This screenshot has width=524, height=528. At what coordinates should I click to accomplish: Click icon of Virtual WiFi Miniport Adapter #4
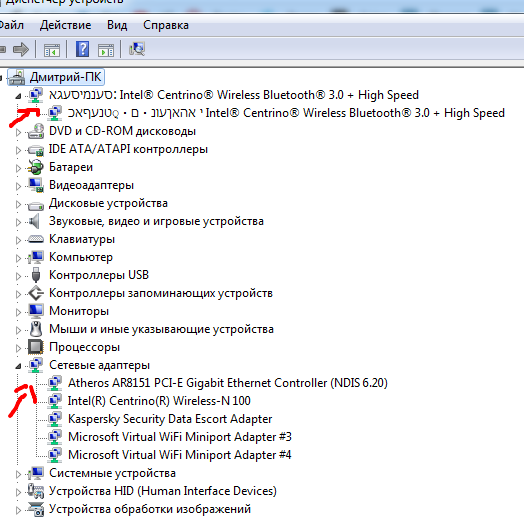(x=55, y=455)
